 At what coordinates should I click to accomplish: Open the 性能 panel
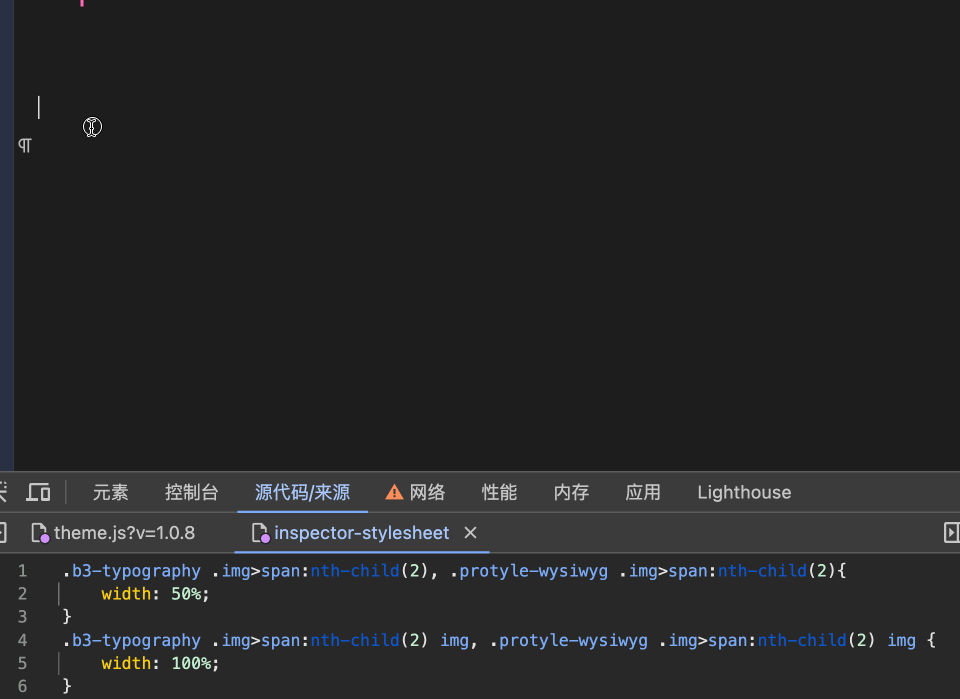[499, 492]
